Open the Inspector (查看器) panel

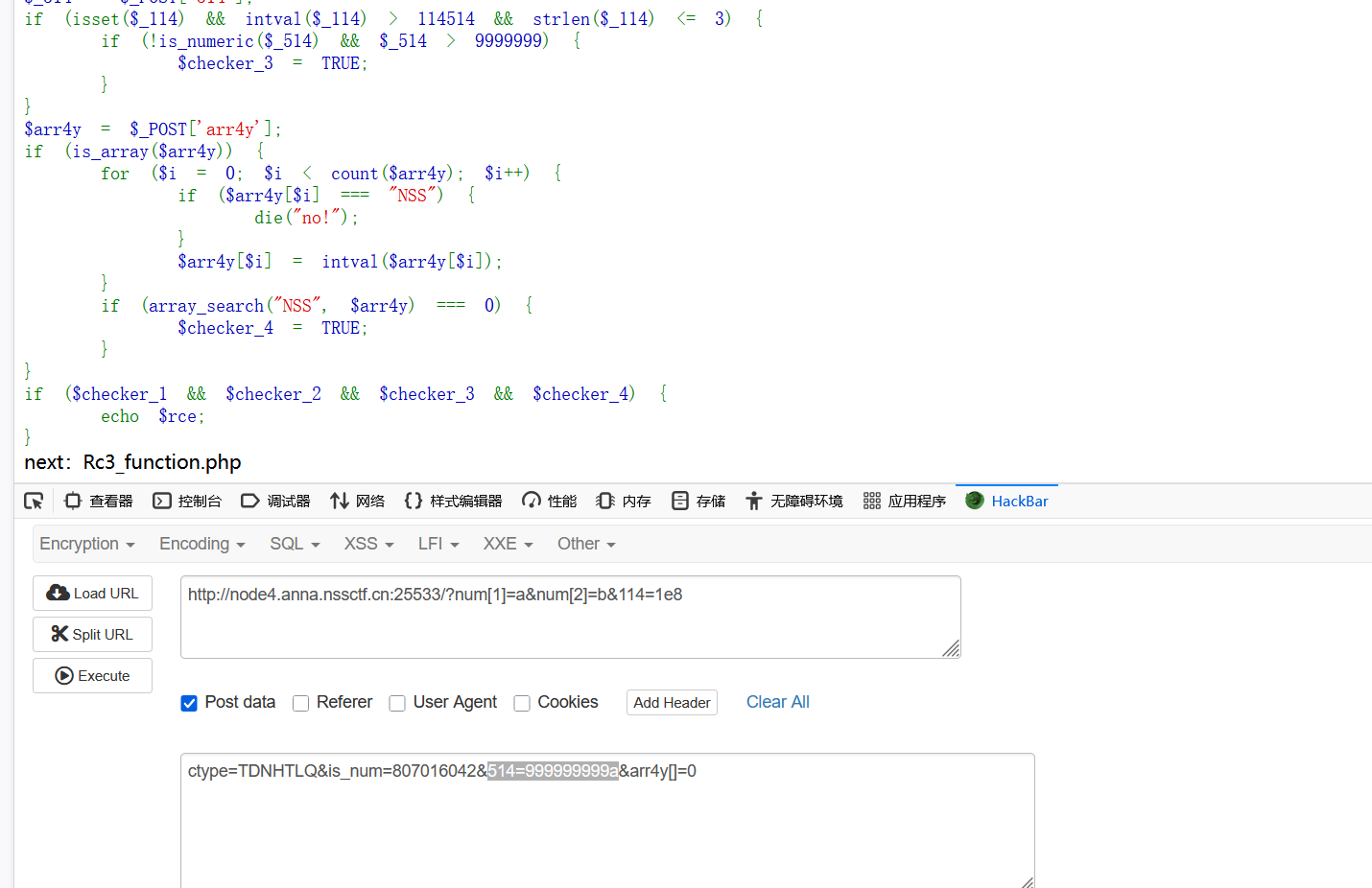(99, 501)
